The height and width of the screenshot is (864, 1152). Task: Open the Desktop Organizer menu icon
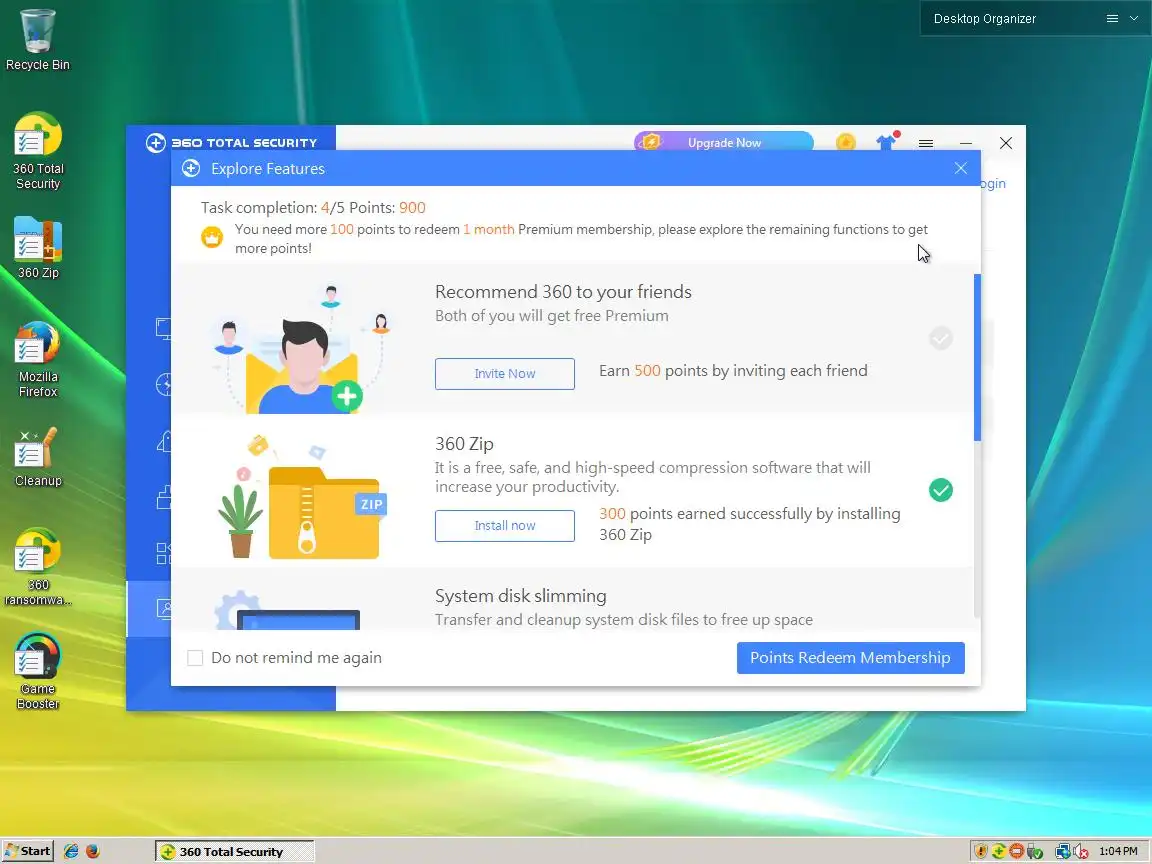1112,19
